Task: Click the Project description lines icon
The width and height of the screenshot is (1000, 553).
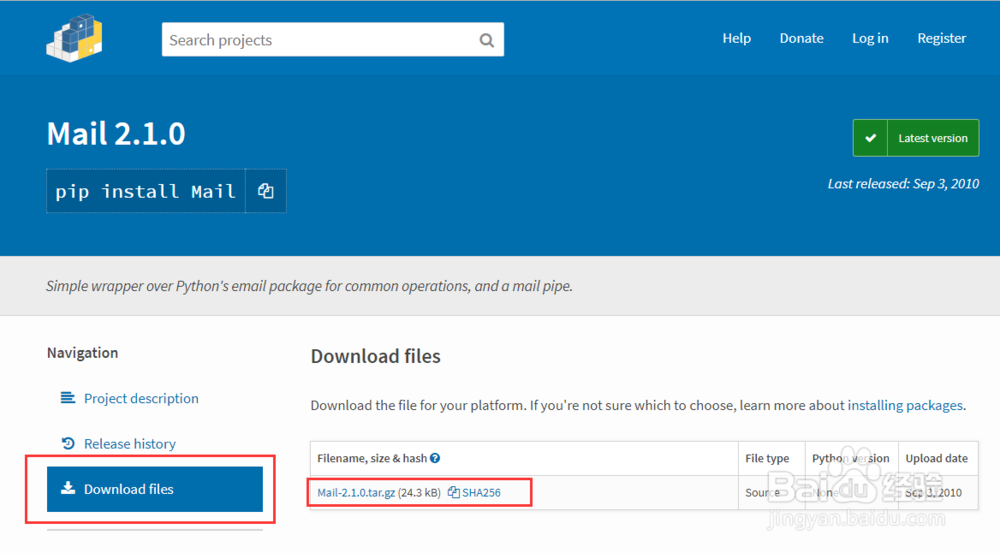Action: point(68,398)
